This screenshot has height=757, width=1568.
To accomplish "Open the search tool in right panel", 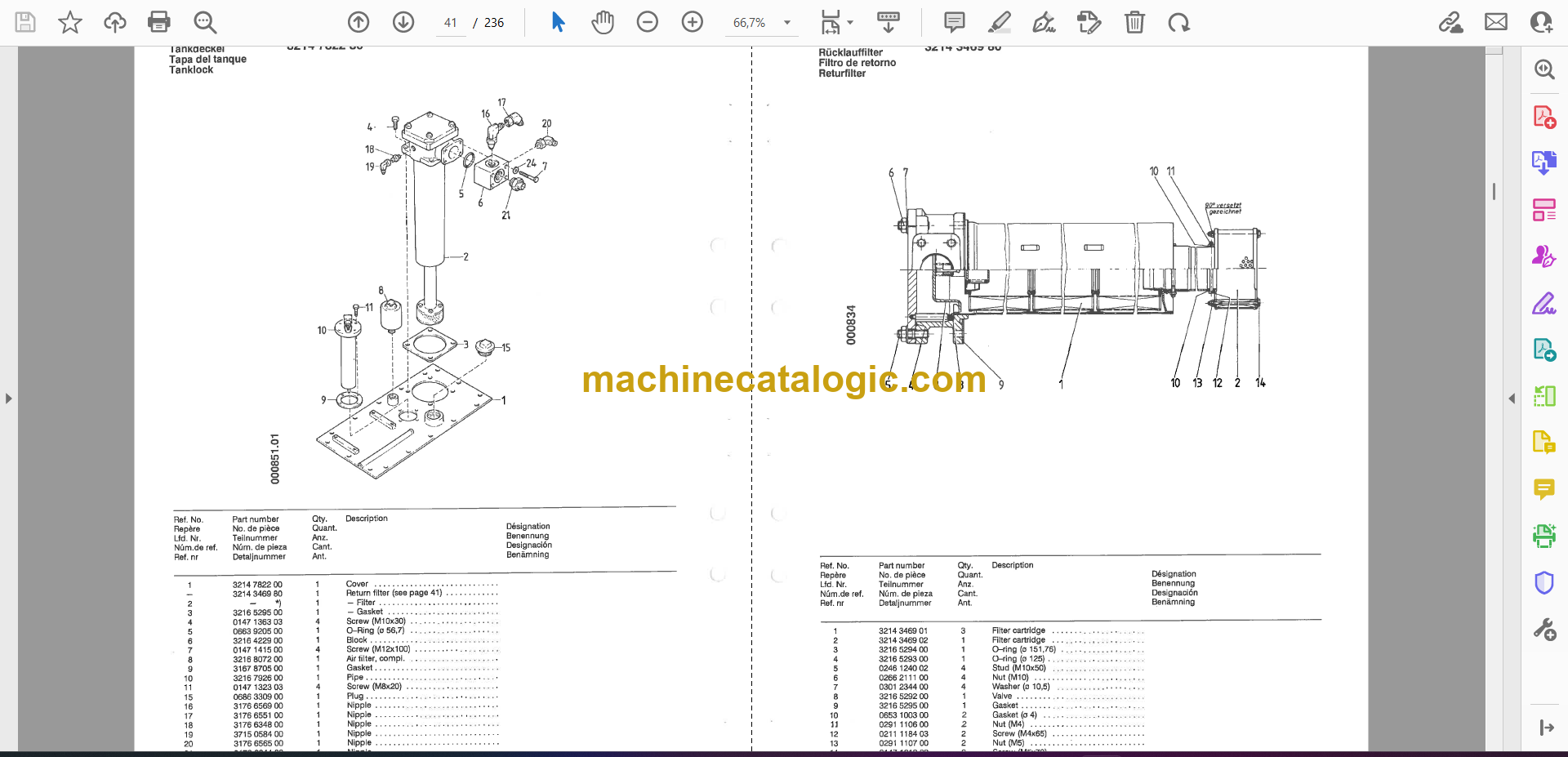I will 1544,69.
